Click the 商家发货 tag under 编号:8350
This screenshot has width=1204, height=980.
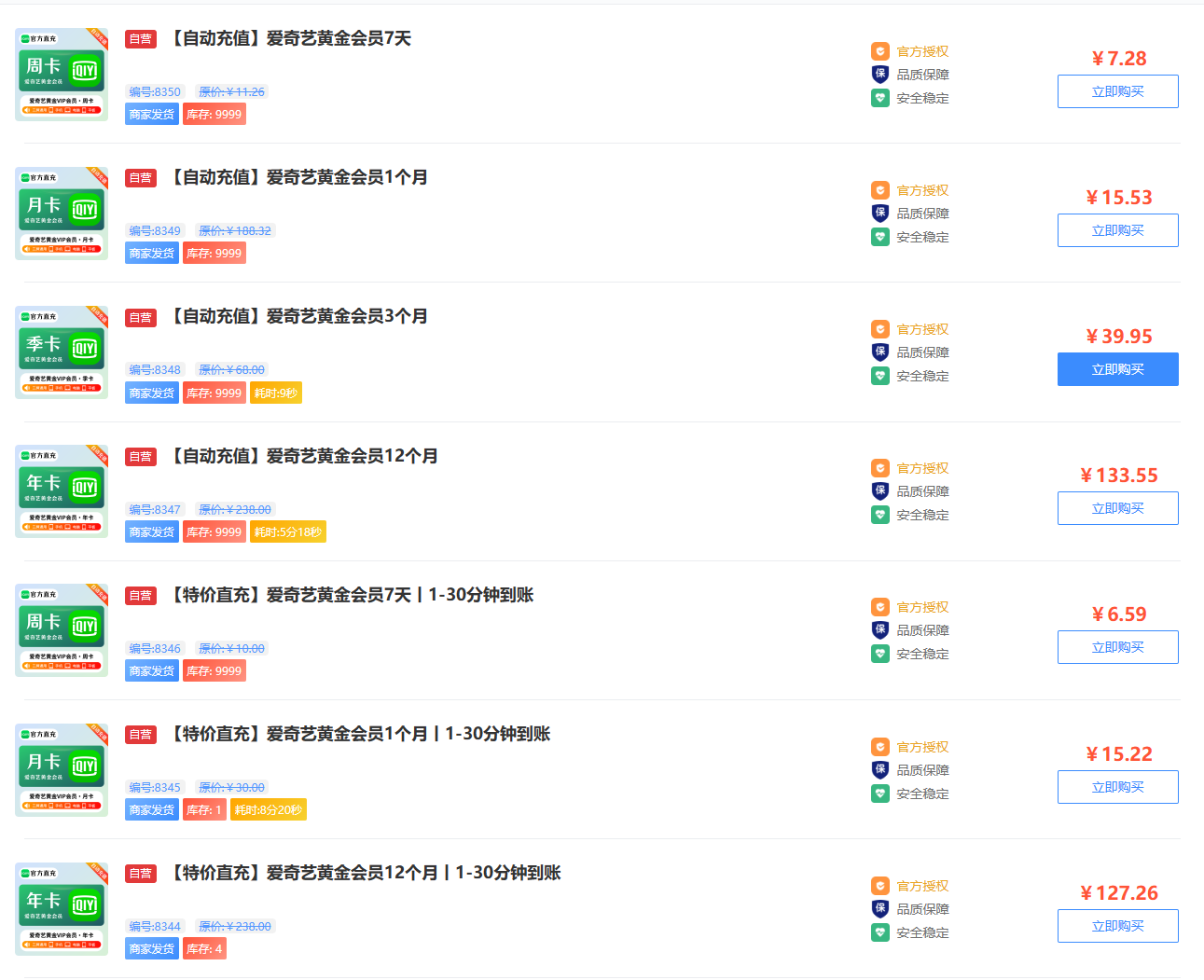coord(151,113)
